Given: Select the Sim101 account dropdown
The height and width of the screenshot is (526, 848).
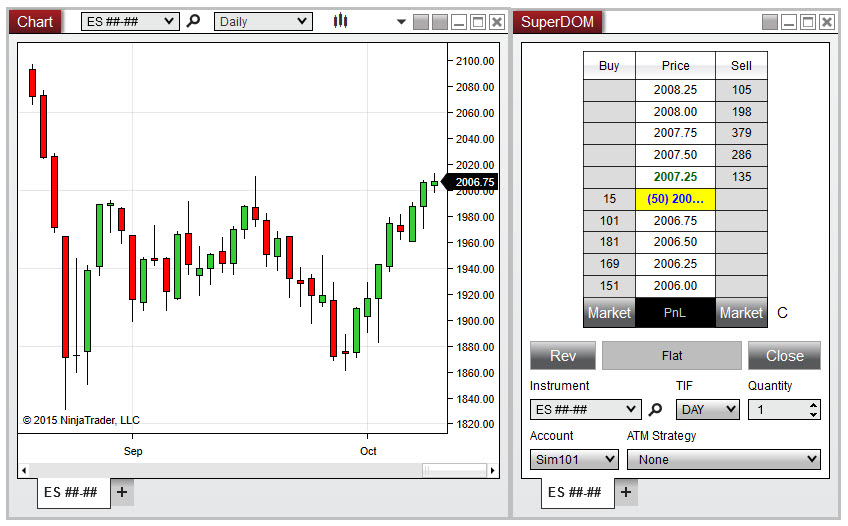Looking at the screenshot, I should click(574, 459).
